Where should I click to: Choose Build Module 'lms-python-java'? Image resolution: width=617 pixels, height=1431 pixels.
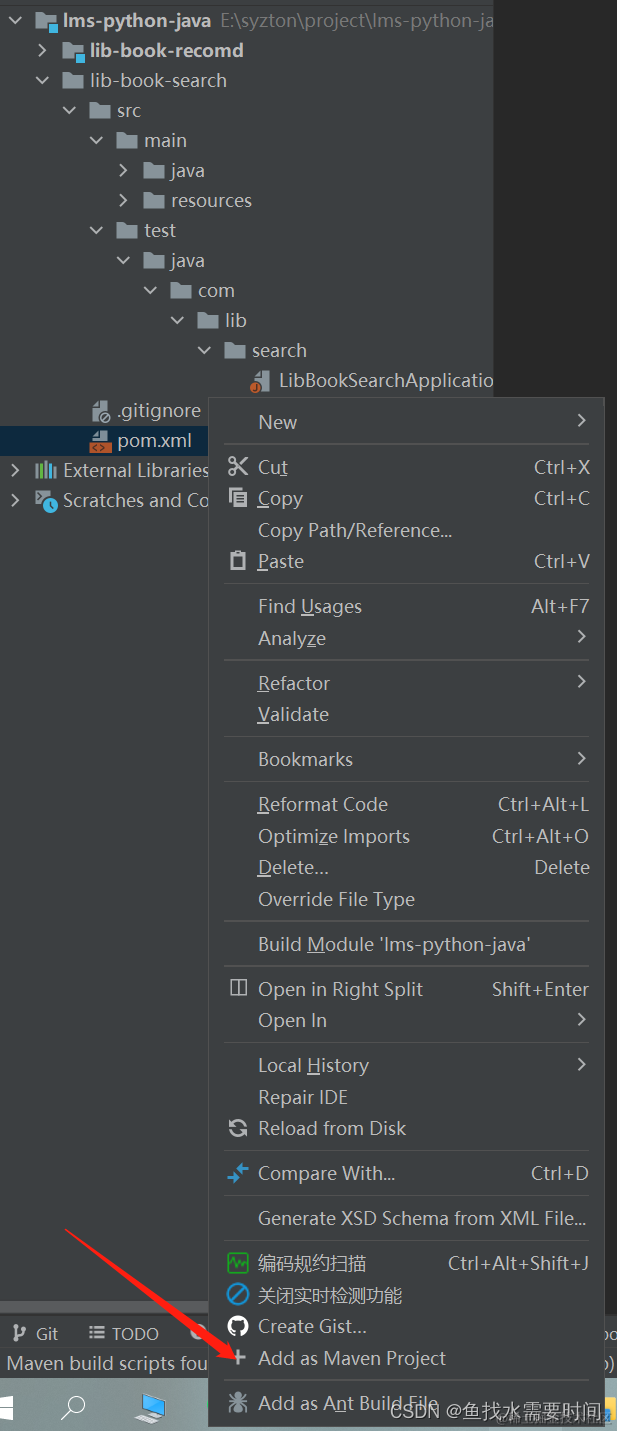point(394,944)
